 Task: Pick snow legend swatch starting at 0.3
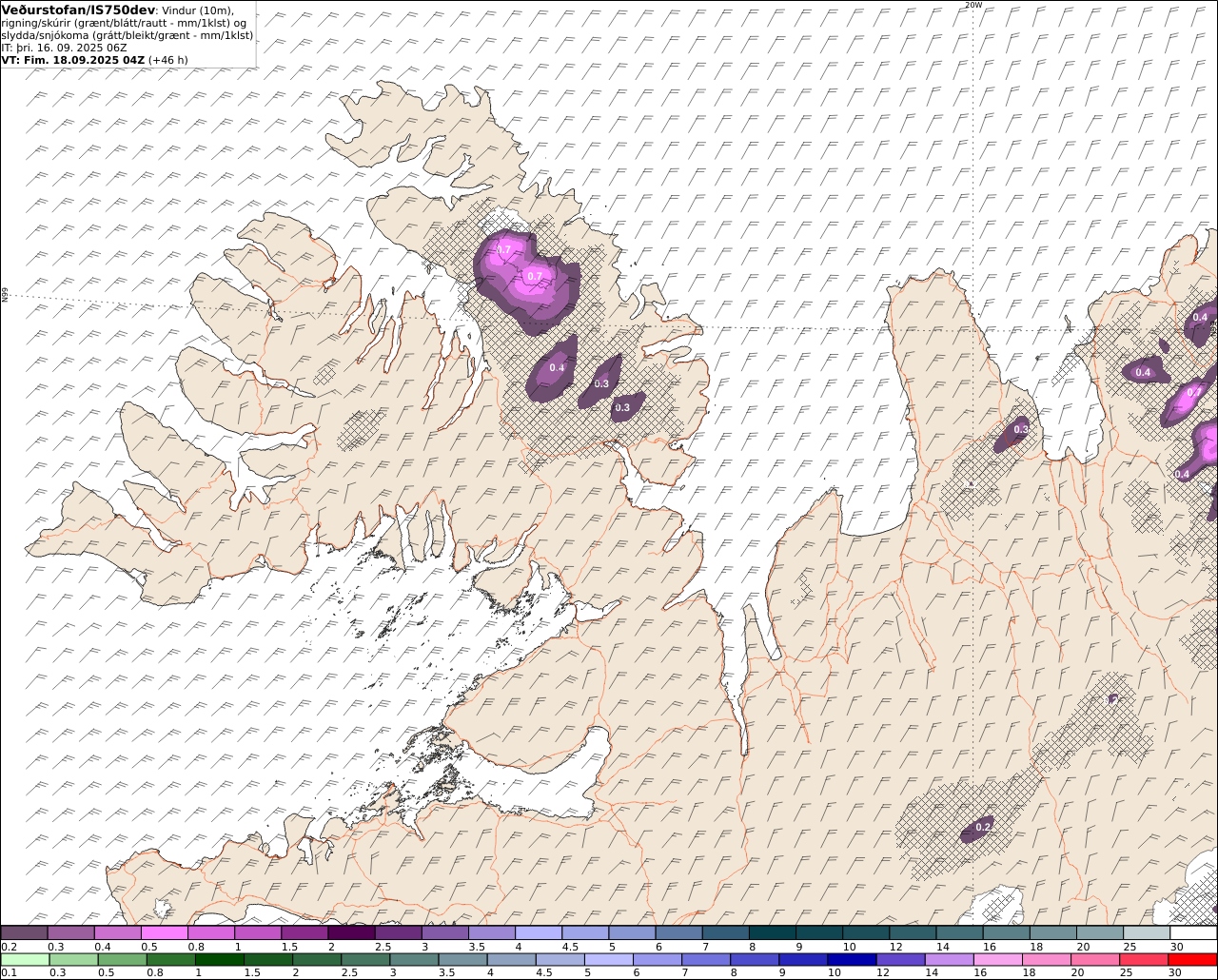[70, 932]
